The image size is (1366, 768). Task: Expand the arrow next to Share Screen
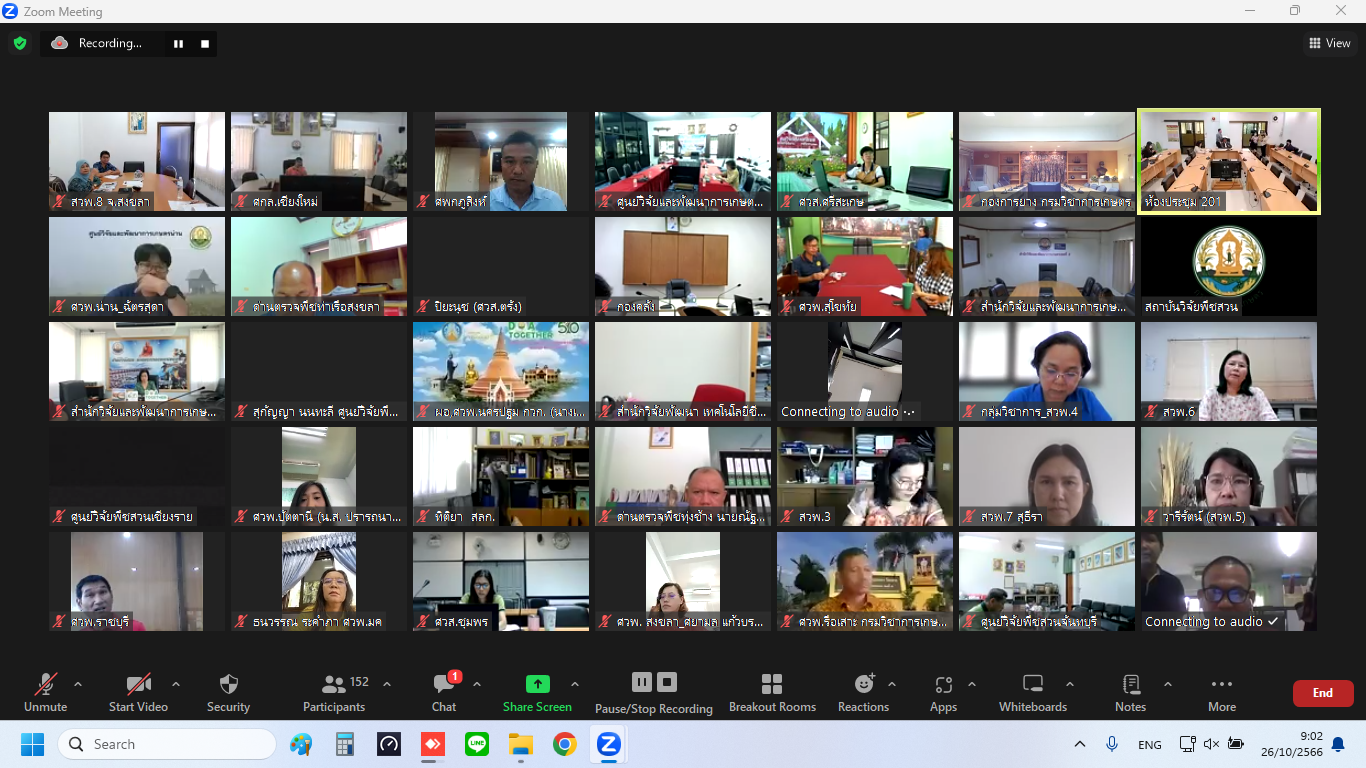[575, 684]
